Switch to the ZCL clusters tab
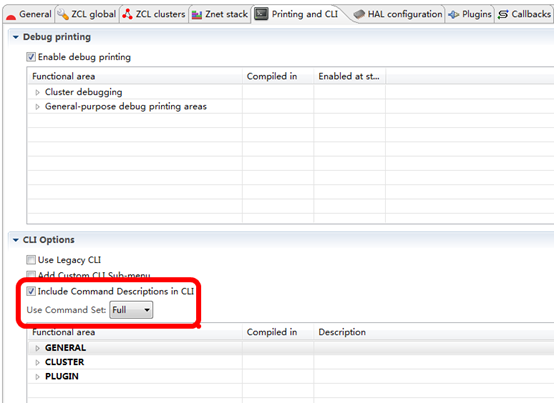Screen dimensions: 554x403 (x=154, y=14)
